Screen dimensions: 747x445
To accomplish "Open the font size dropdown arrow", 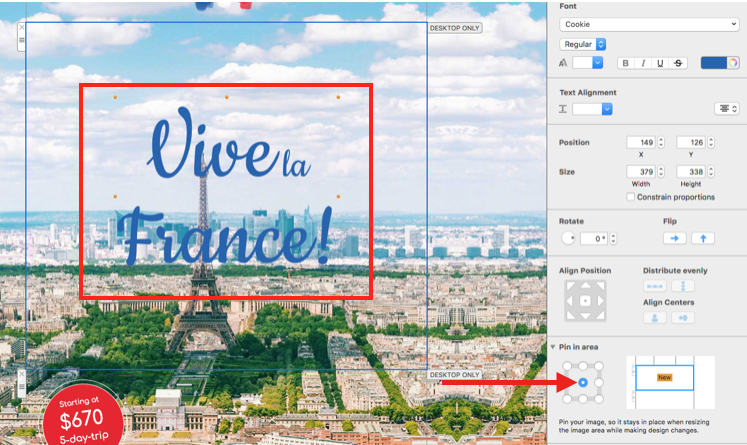I will coord(597,63).
